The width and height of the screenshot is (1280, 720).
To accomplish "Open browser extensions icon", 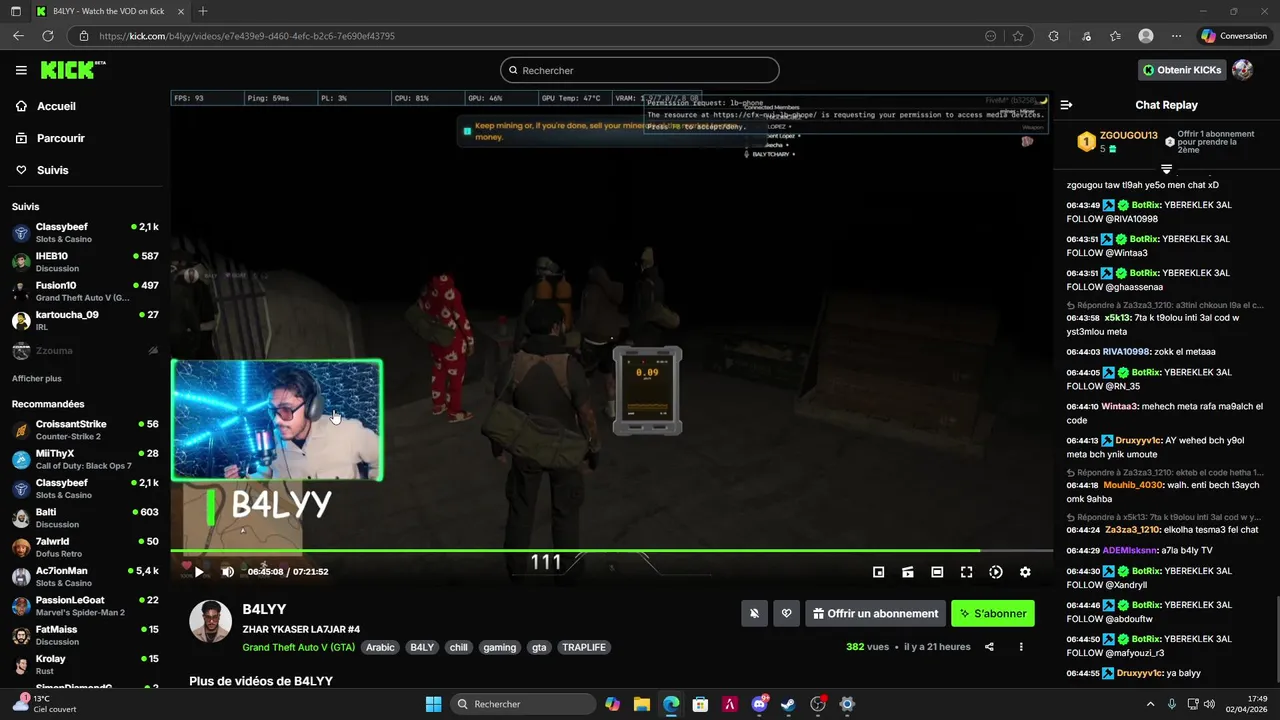I will click(x=1053, y=36).
